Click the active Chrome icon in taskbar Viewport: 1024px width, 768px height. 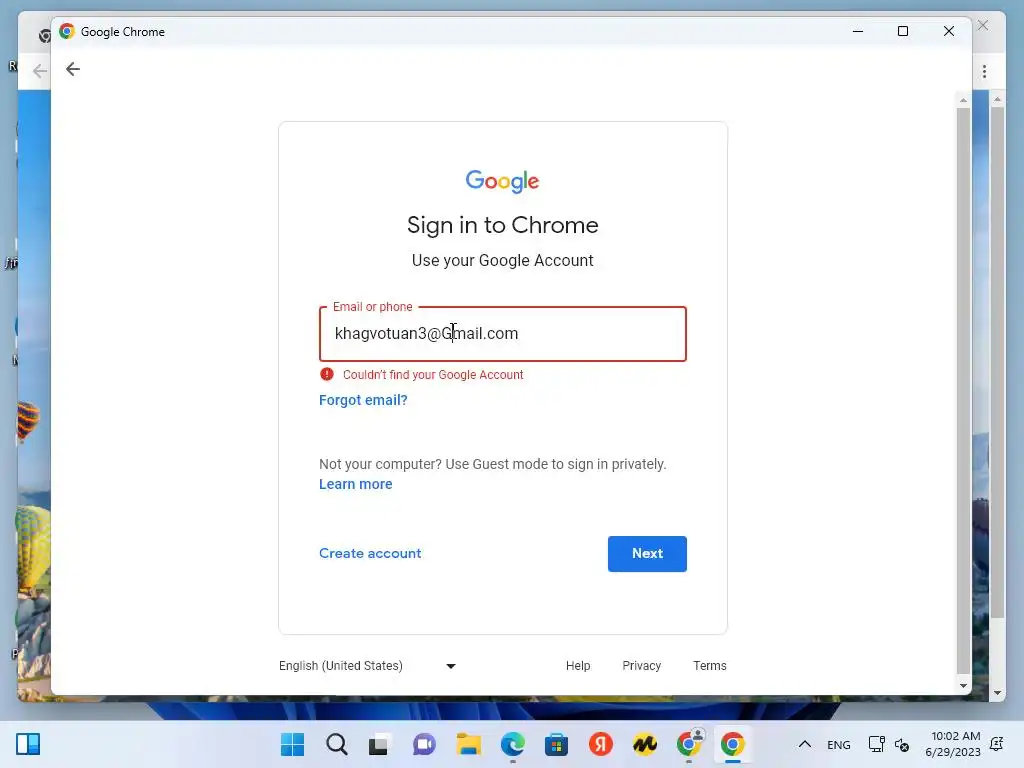pyautogui.click(x=733, y=744)
